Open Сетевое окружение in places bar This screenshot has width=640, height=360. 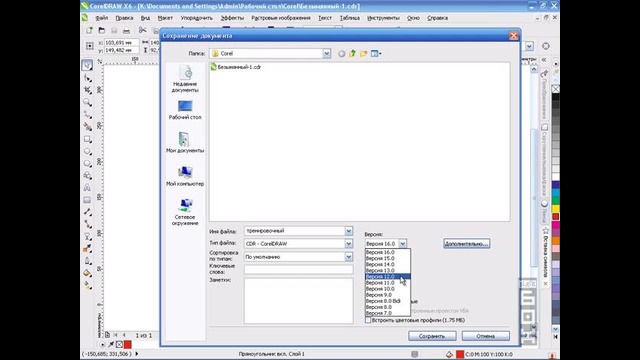[185, 212]
